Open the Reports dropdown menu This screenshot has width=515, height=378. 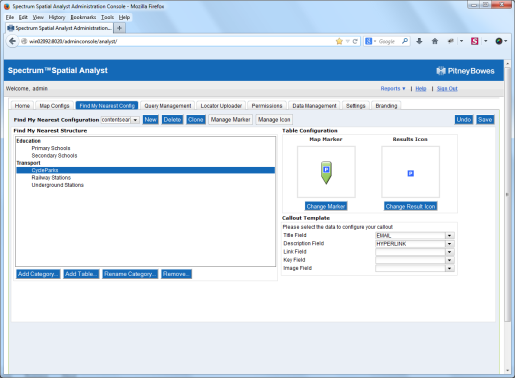pos(393,89)
